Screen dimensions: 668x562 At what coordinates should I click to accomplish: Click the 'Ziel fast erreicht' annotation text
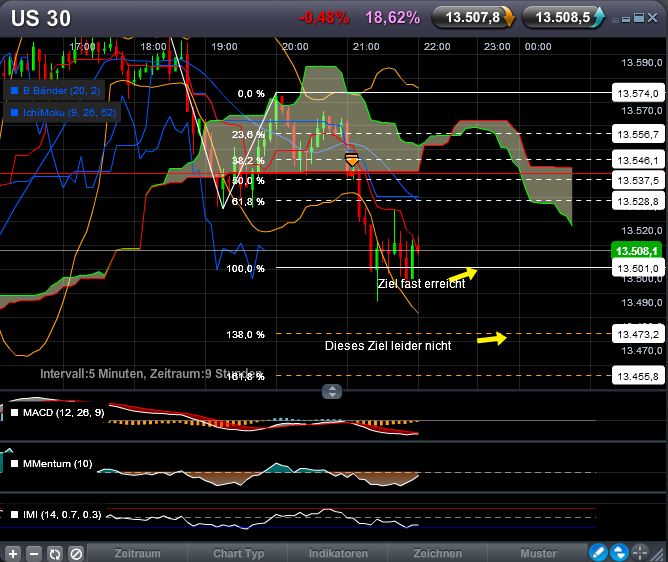click(421, 284)
